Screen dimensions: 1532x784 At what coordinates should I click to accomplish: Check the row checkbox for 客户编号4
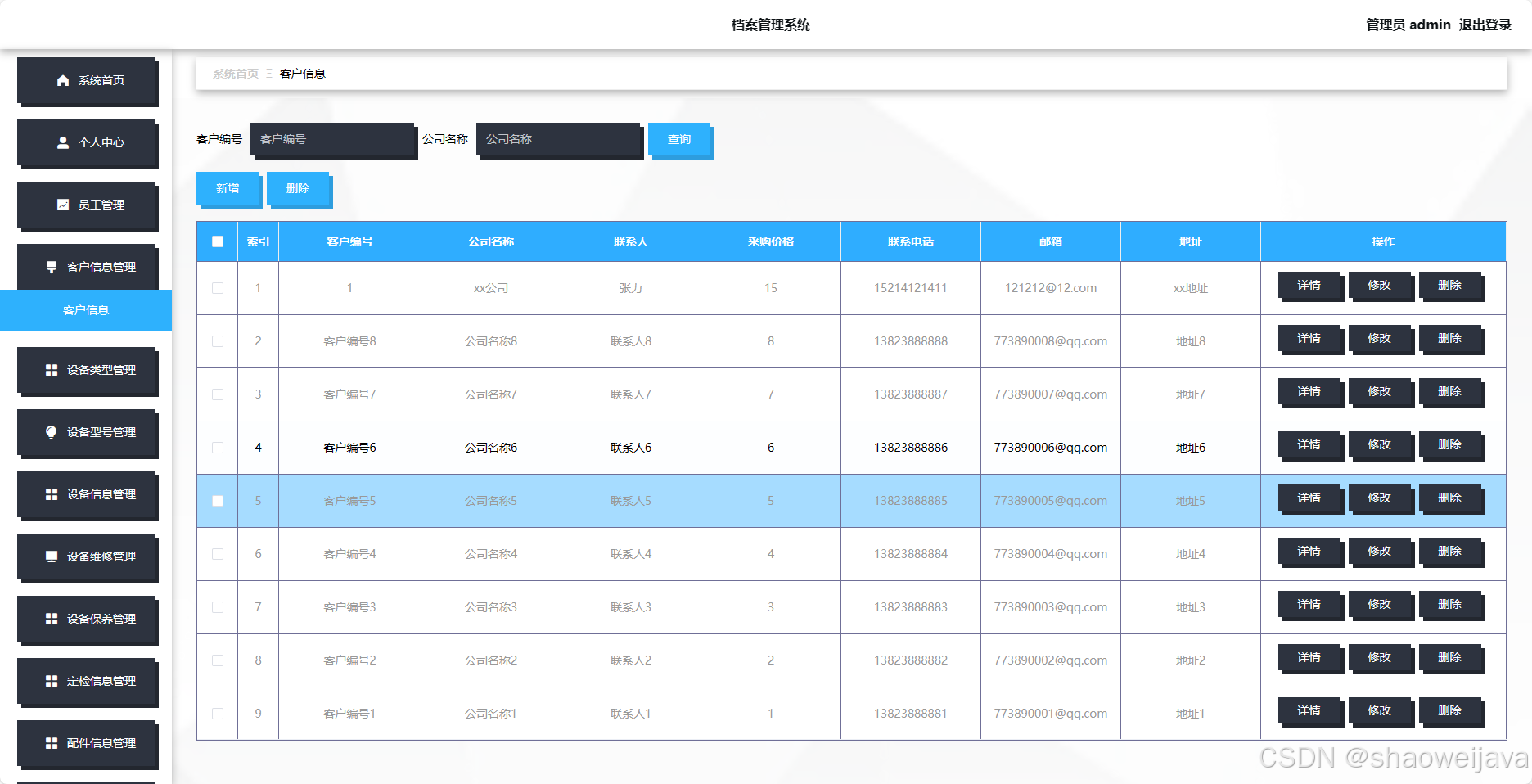click(218, 554)
